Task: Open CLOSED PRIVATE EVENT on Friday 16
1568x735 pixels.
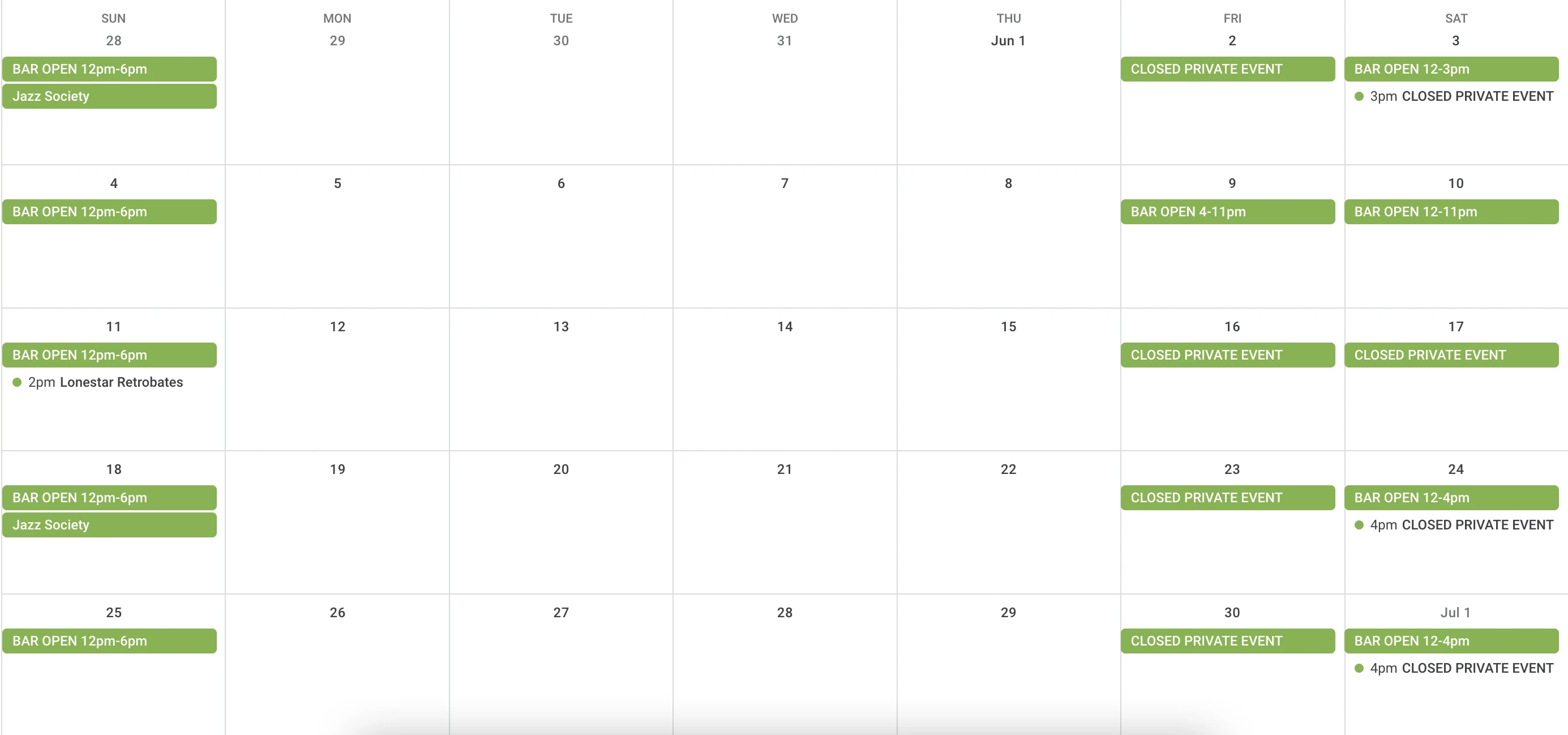Action: pyautogui.click(x=1228, y=355)
